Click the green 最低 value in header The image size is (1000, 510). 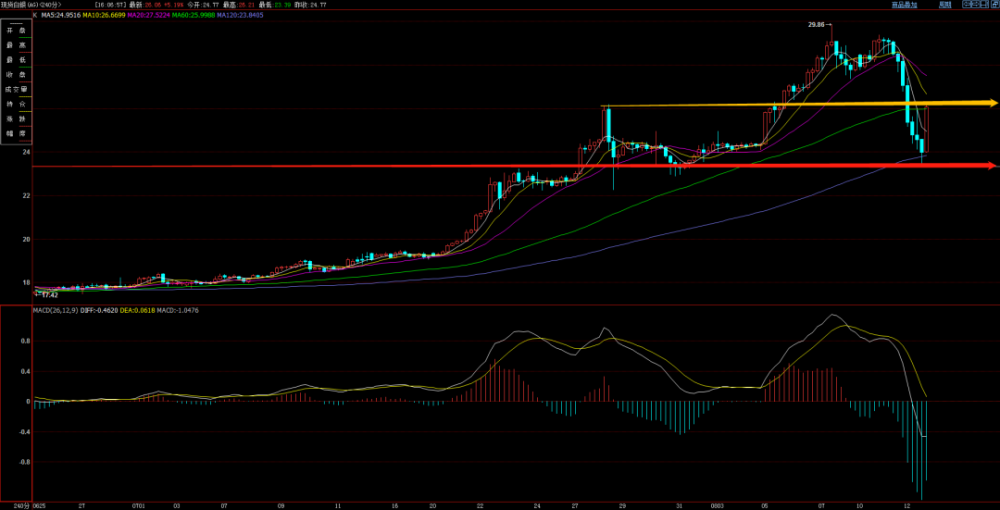tap(283, 4)
